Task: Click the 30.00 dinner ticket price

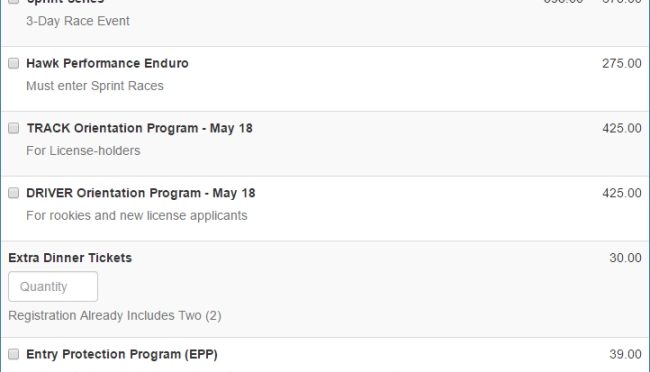Action: pyautogui.click(x=626, y=258)
